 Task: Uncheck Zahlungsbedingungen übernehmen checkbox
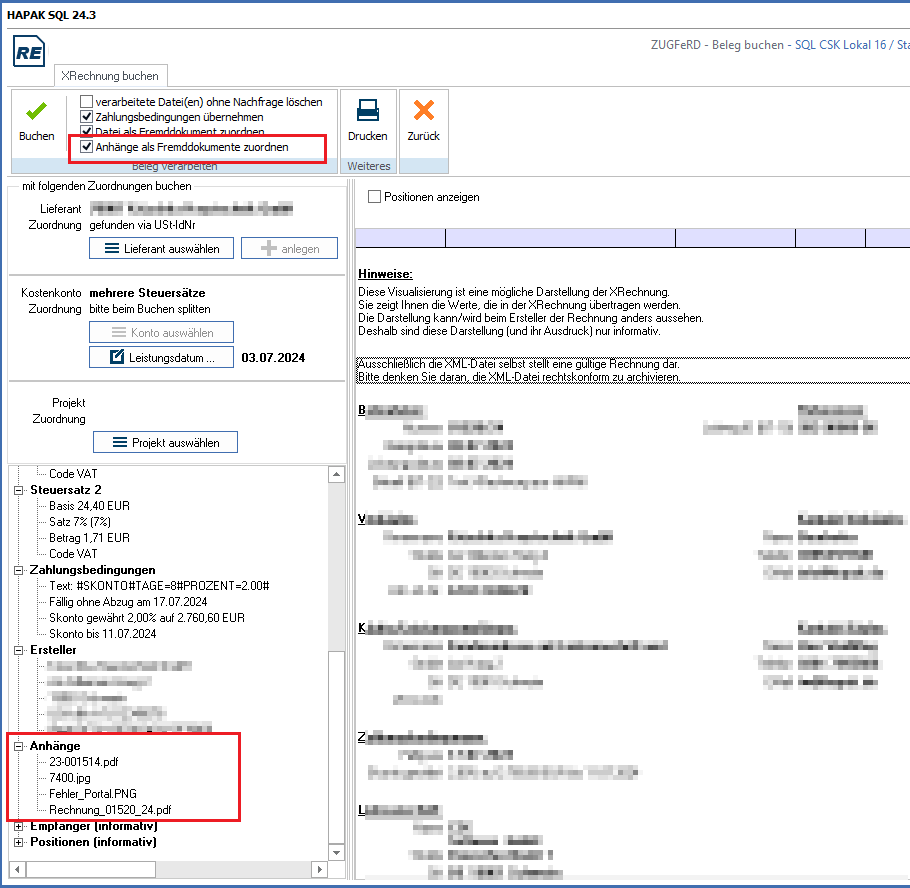tap(87, 117)
